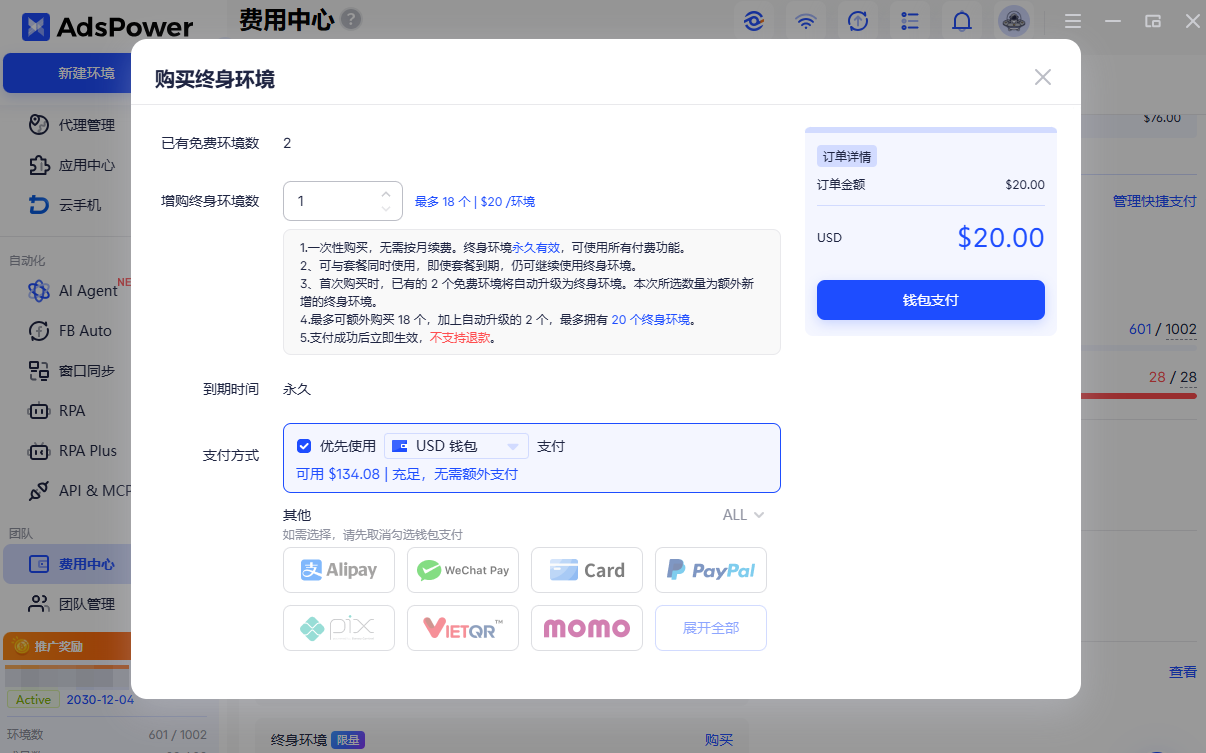Toggle the 优先使用 wallet checkbox
The width and height of the screenshot is (1206, 753).
point(304,446)
